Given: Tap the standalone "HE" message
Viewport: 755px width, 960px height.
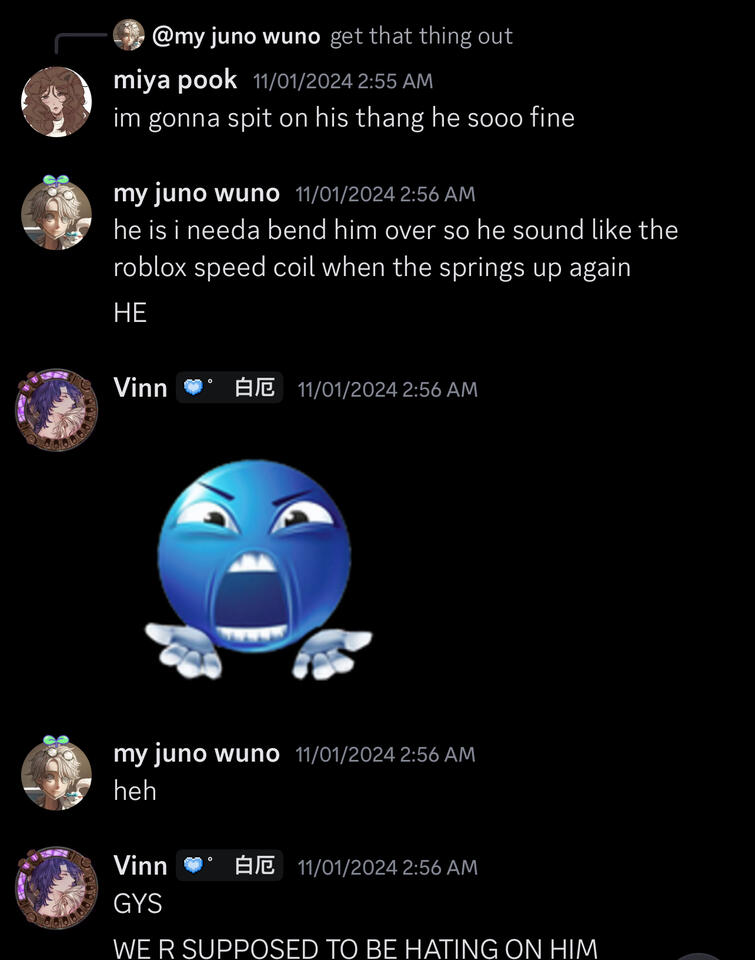Looking at the screenshot, I should (130, 313).
